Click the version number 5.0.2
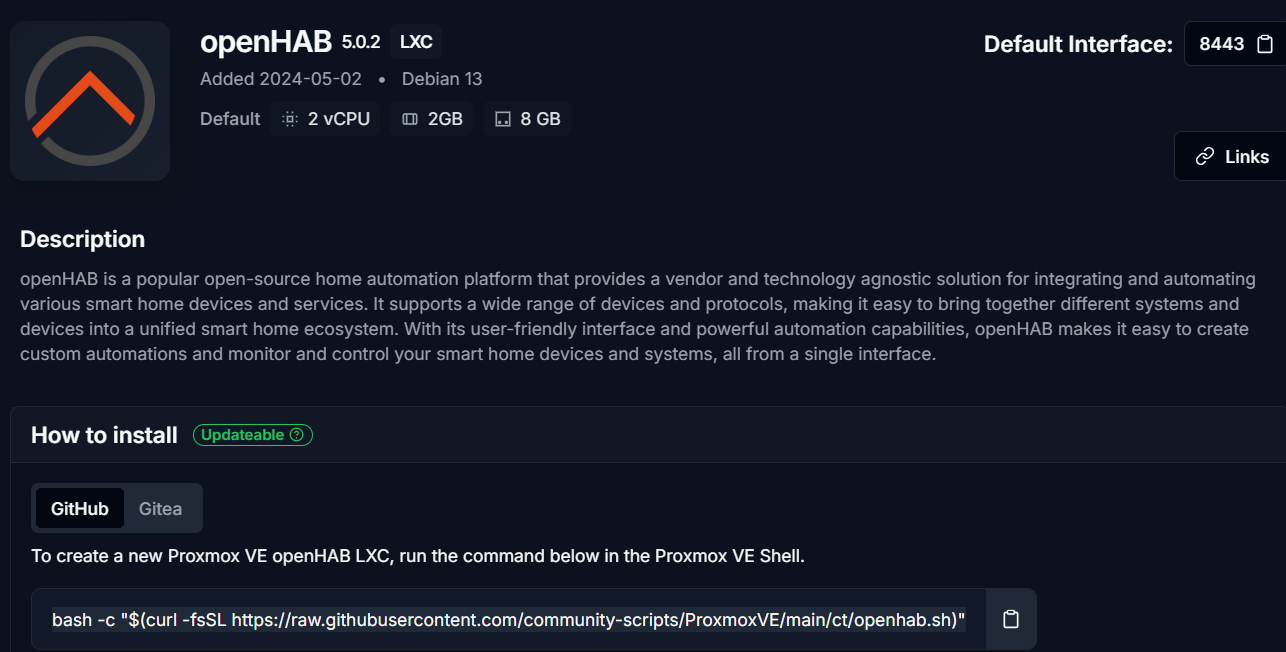The width and height of the screenshot is (1286, 652). [x=361, y=42]
